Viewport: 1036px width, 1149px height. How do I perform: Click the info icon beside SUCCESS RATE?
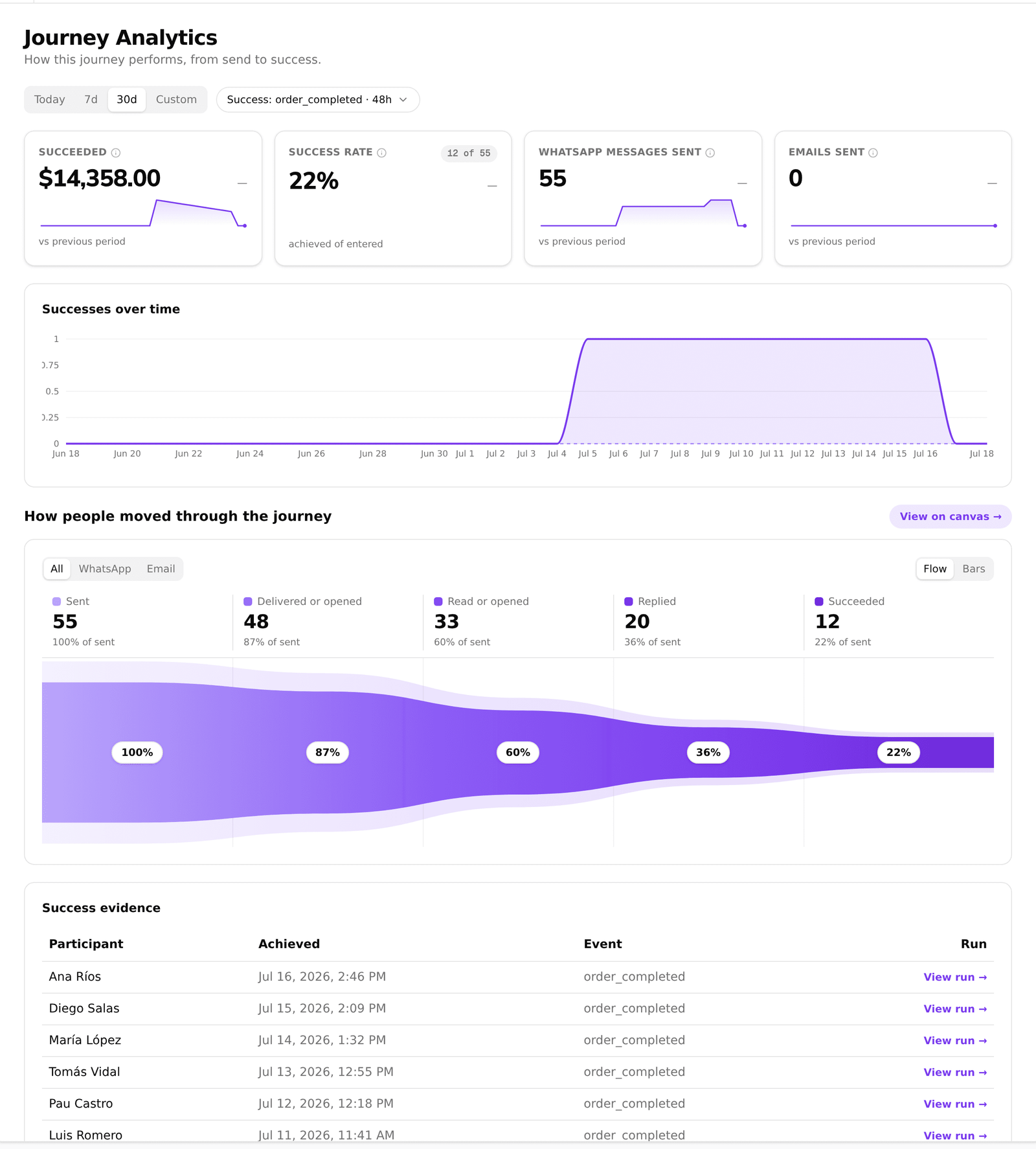click(382, 153)
